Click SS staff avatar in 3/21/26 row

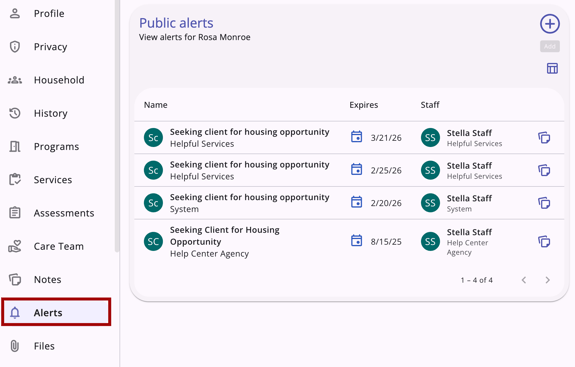[x=430, y=137]
